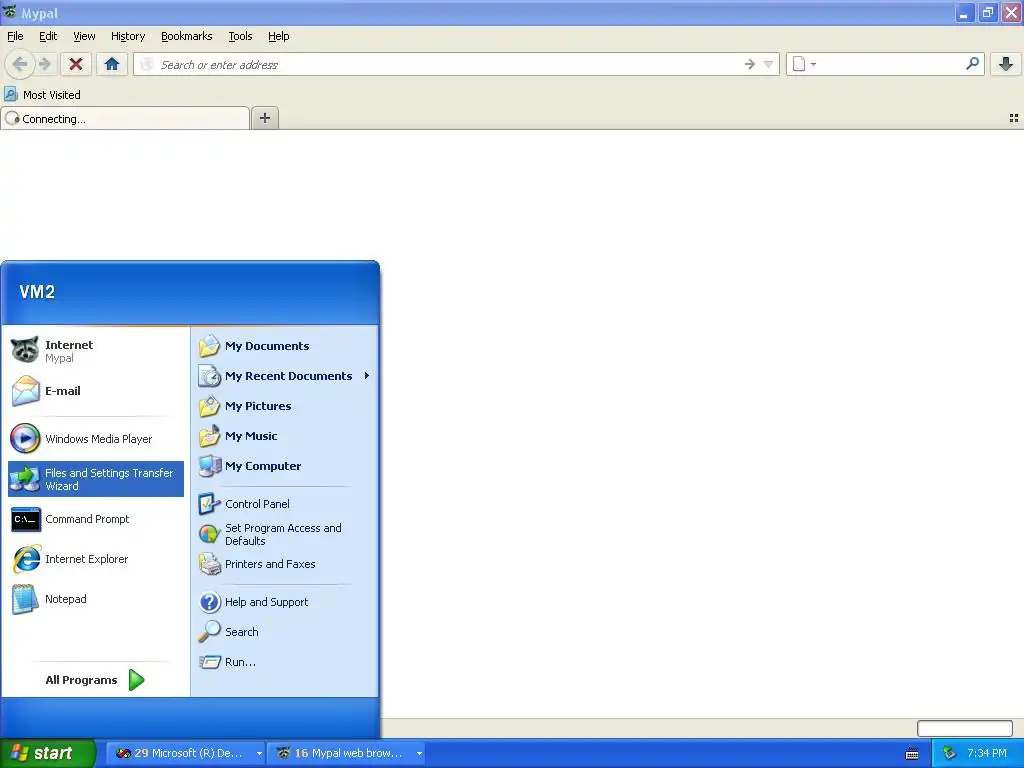Open the Most Visited bookmarks folder

[43, 95]
